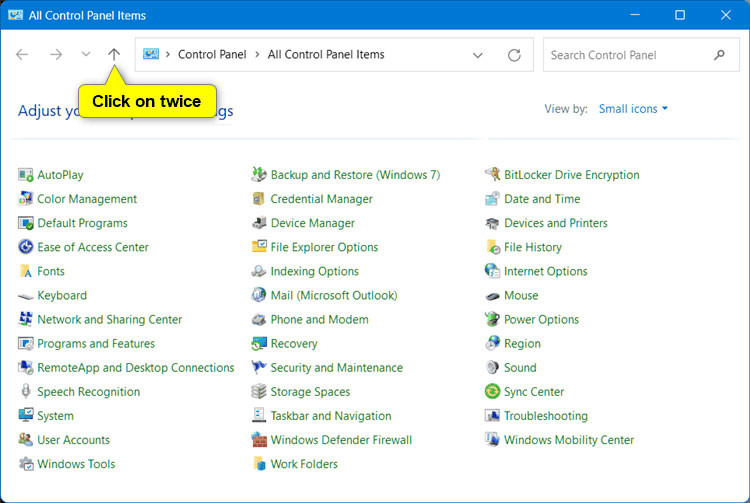
Task: Expand chevron after Control Panel breadcrumb
Action: coord(258,55)
